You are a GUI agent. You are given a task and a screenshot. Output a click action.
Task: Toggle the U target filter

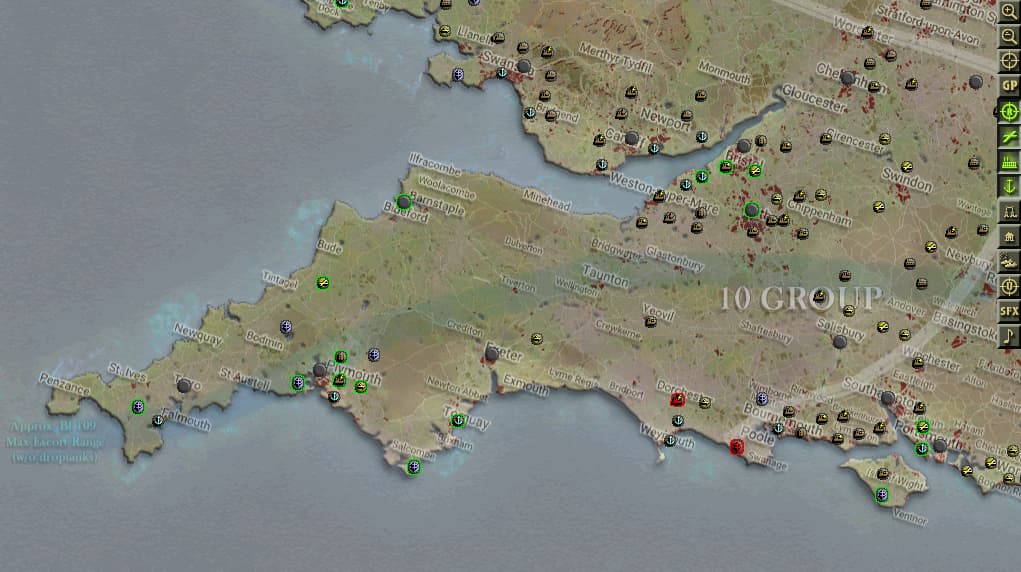coord(1009,286)
